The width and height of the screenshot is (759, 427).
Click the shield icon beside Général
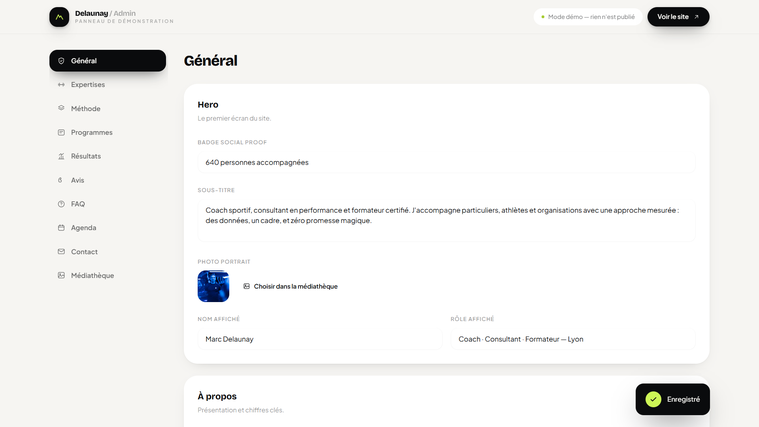point(61,61)
